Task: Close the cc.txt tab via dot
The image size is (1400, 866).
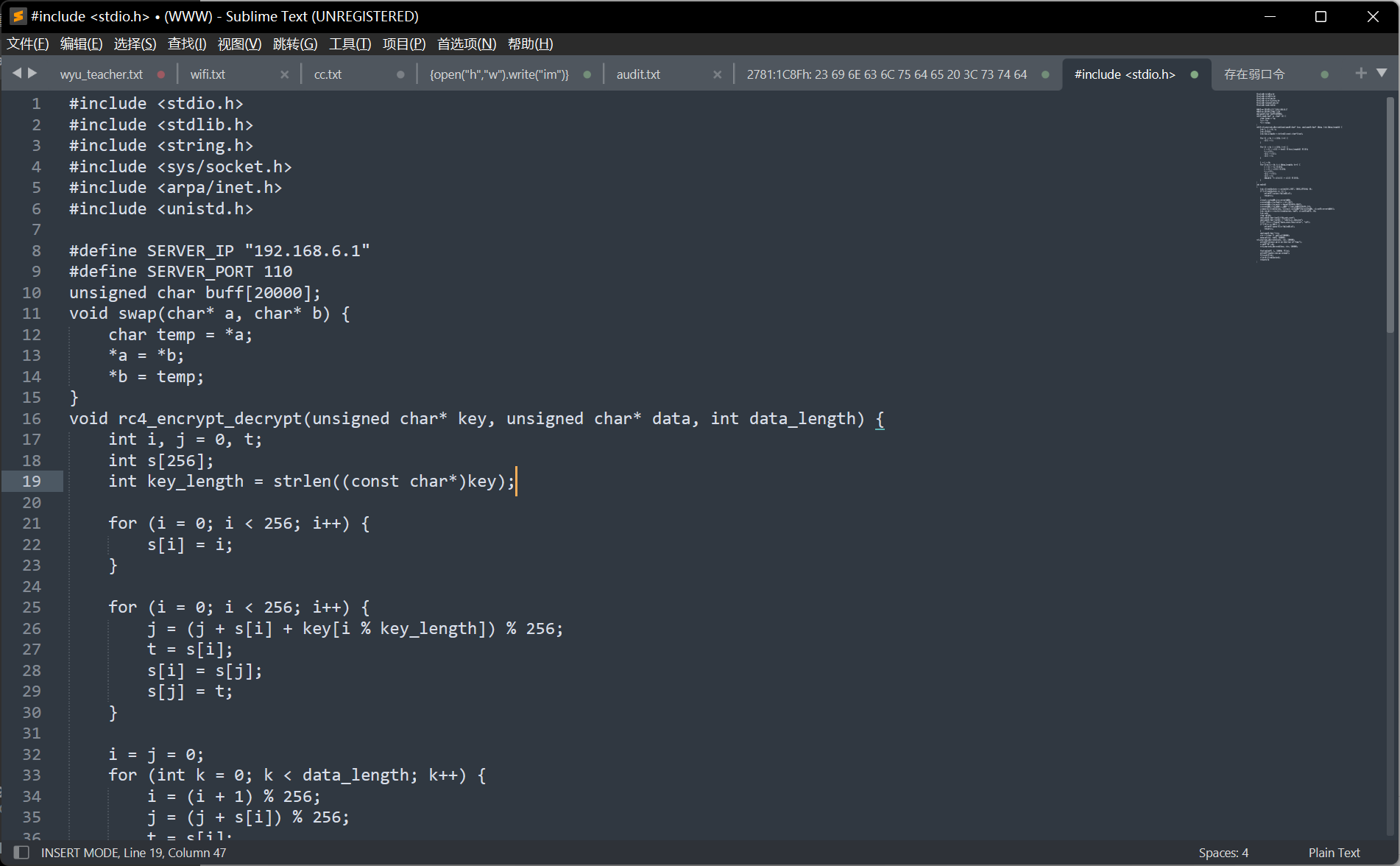Action: (400, 74)
